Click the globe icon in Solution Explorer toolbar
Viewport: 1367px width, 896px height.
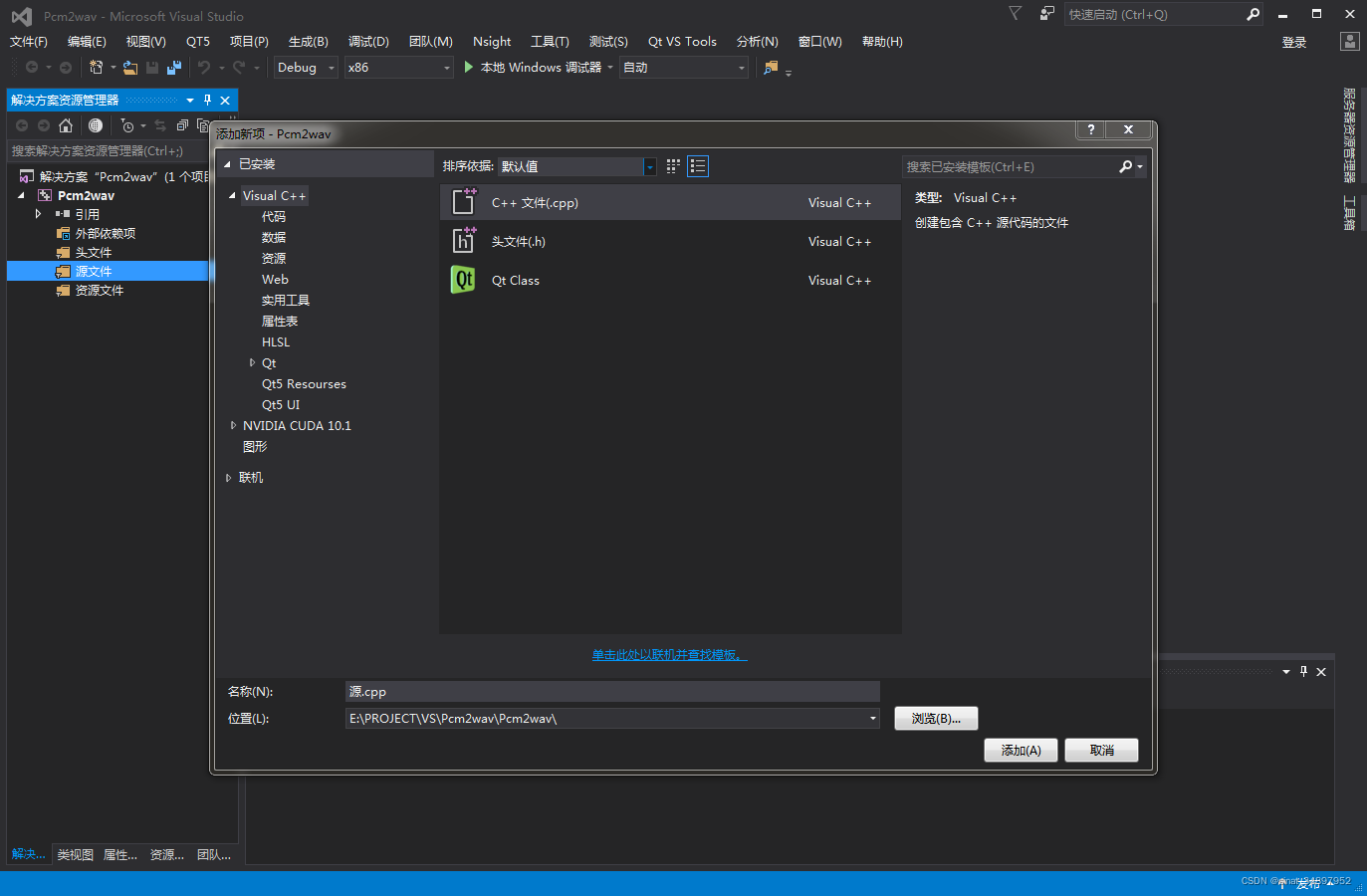click(x=96, y=125)
